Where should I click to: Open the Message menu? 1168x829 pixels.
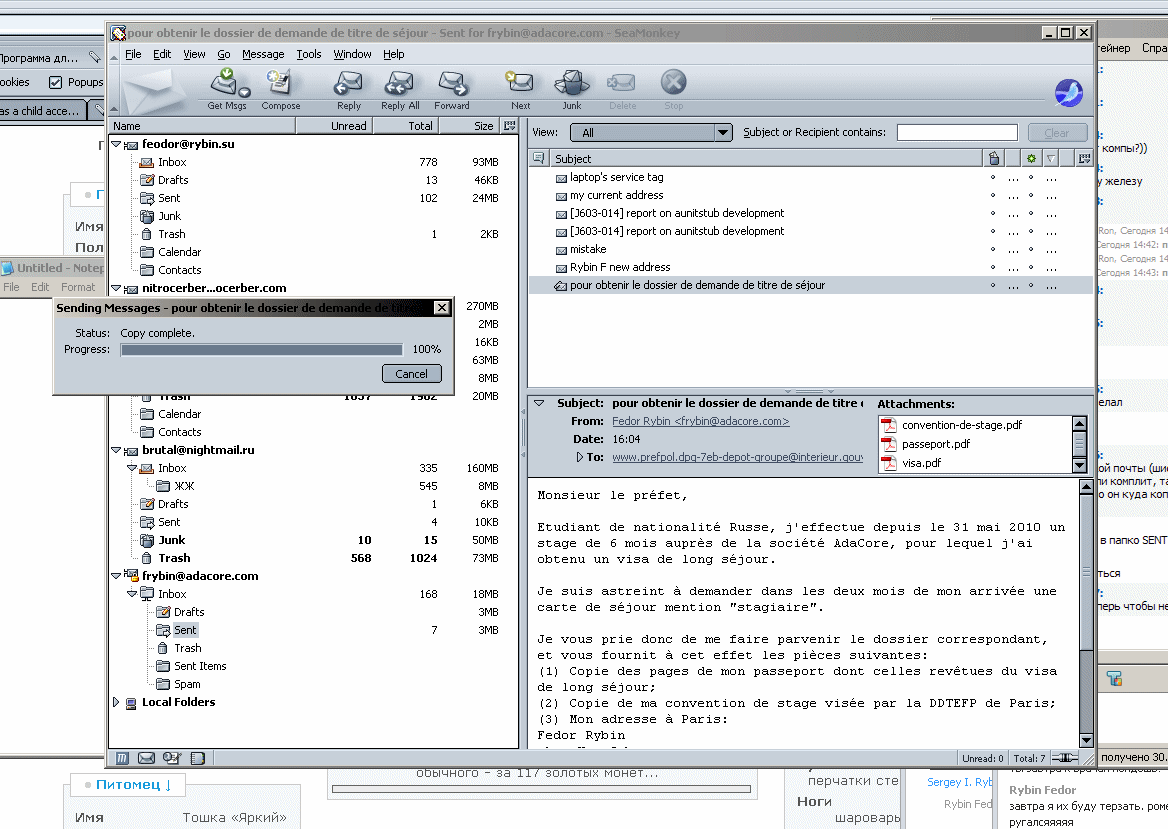263,54
